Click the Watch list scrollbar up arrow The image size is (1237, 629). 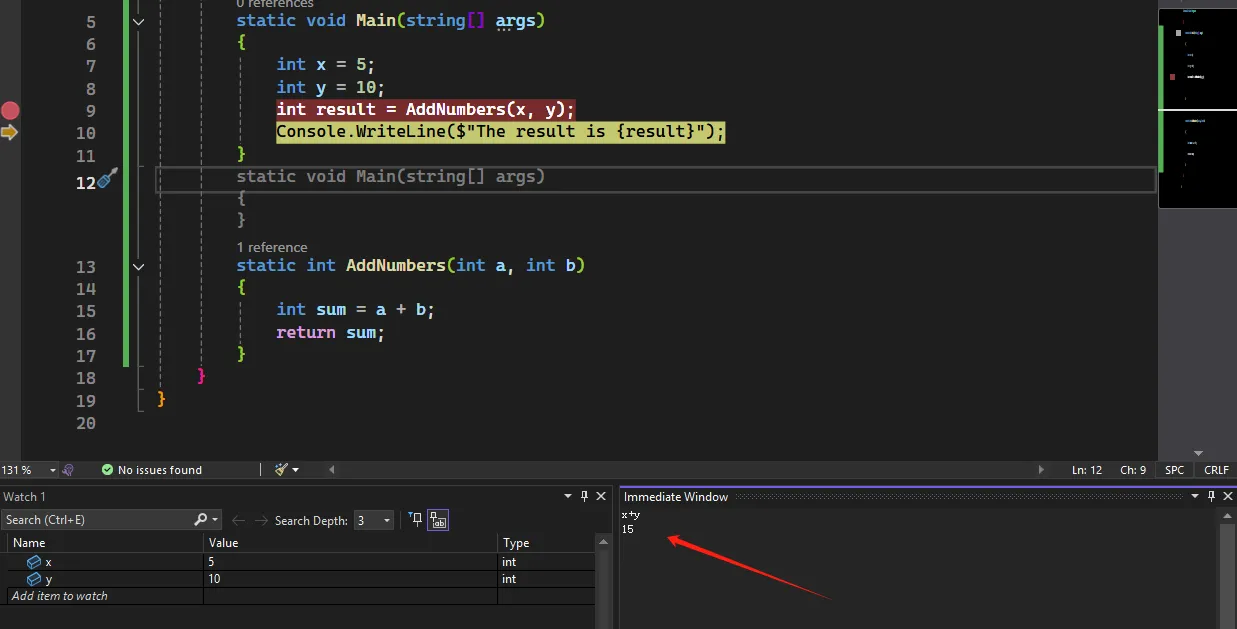coord(603,541)
